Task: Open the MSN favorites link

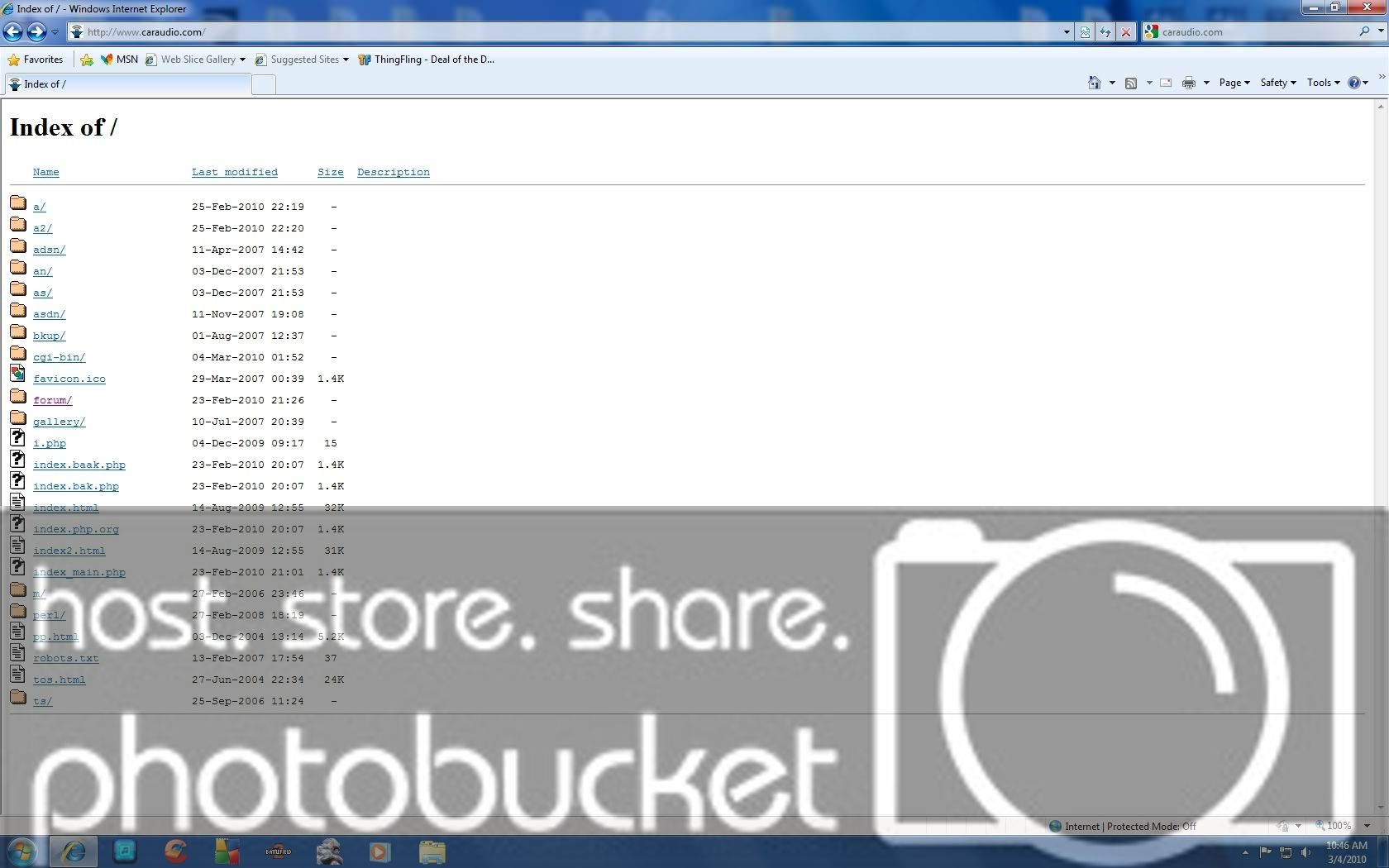Action: [119, 60]
